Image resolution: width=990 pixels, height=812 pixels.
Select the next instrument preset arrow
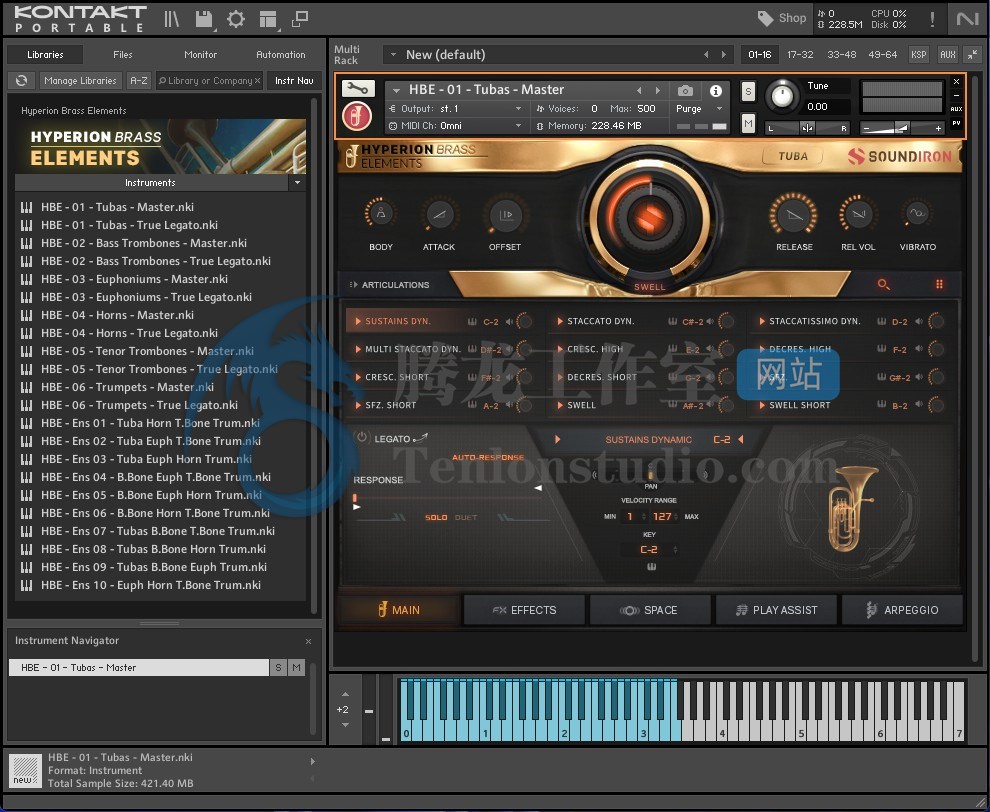pyautogui.click(x=657, y=90)
